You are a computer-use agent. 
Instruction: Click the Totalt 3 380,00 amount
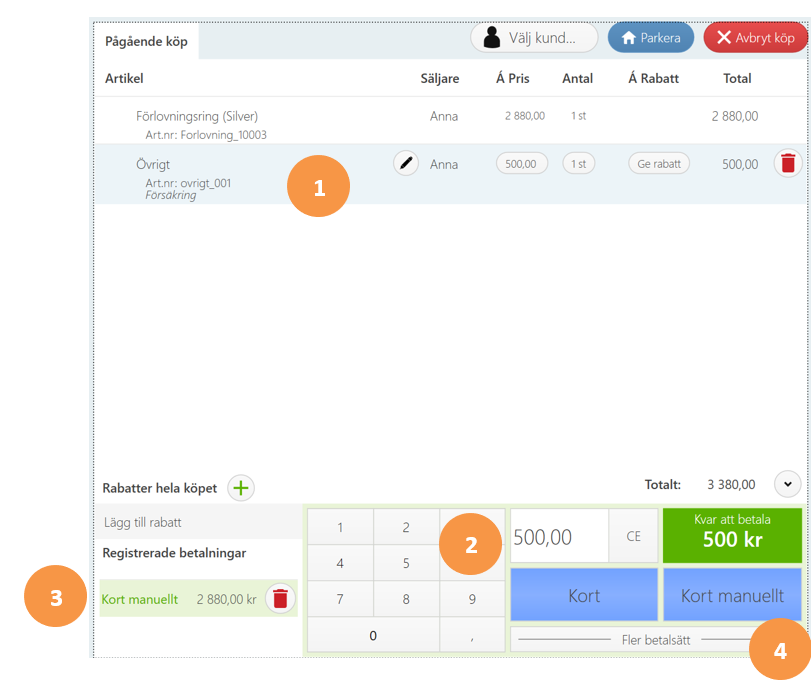731,485
